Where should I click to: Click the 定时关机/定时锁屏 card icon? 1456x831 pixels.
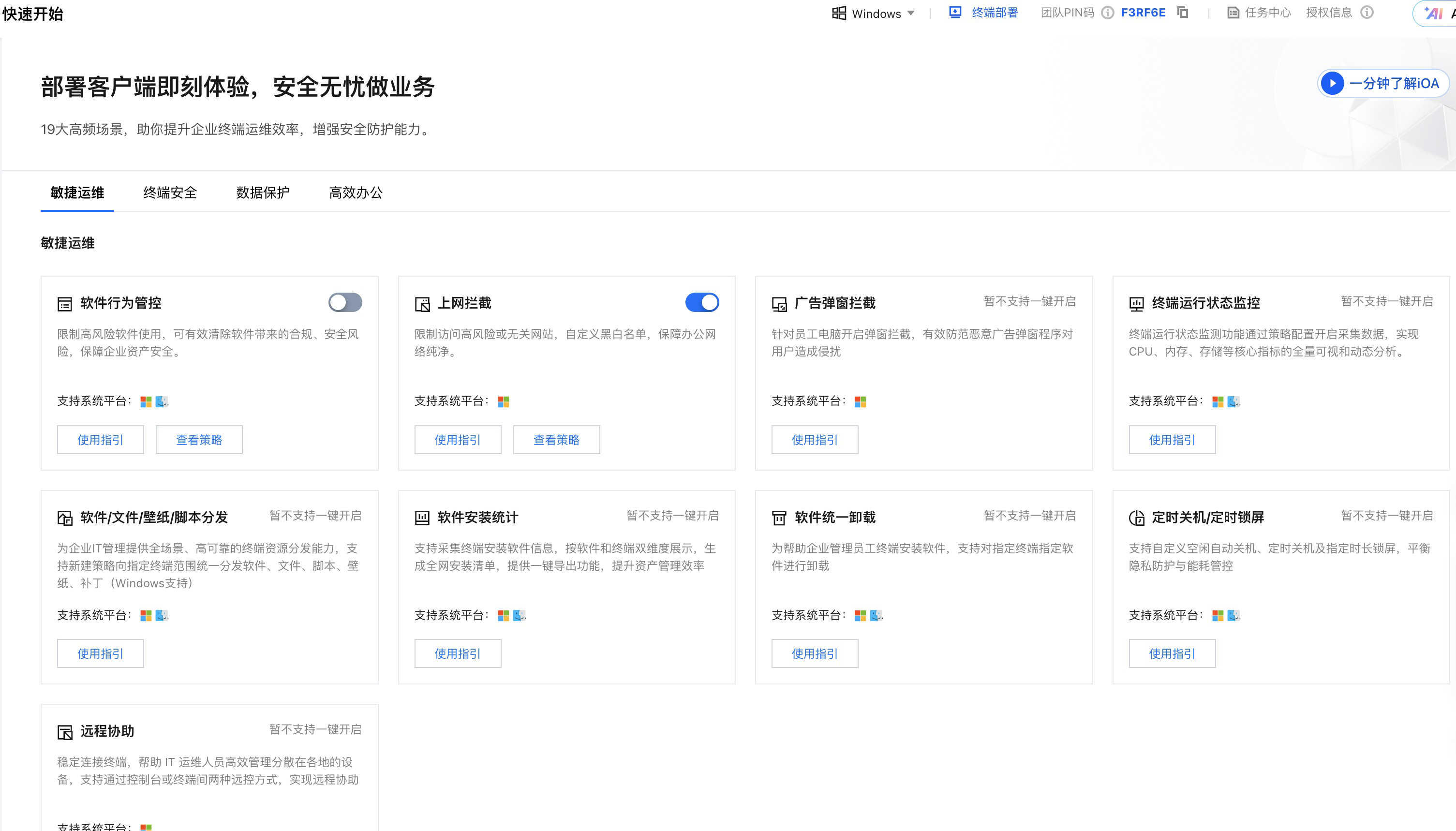(x=1136, y=518)
